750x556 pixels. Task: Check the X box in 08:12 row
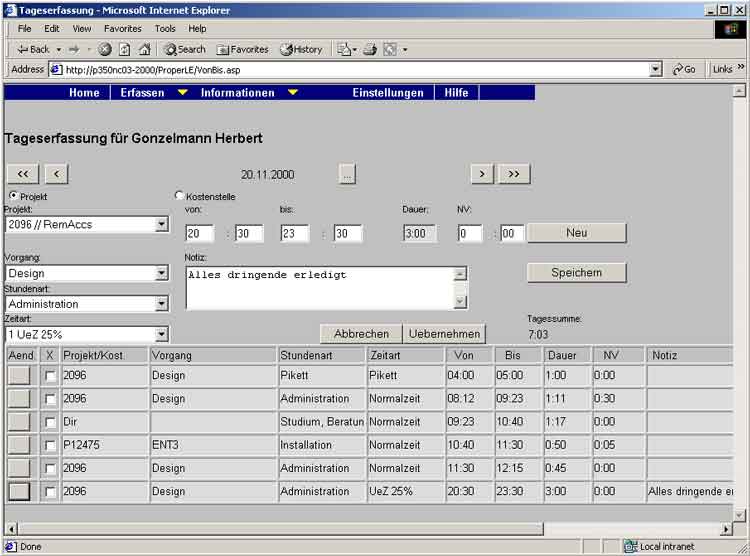point(50,399)
